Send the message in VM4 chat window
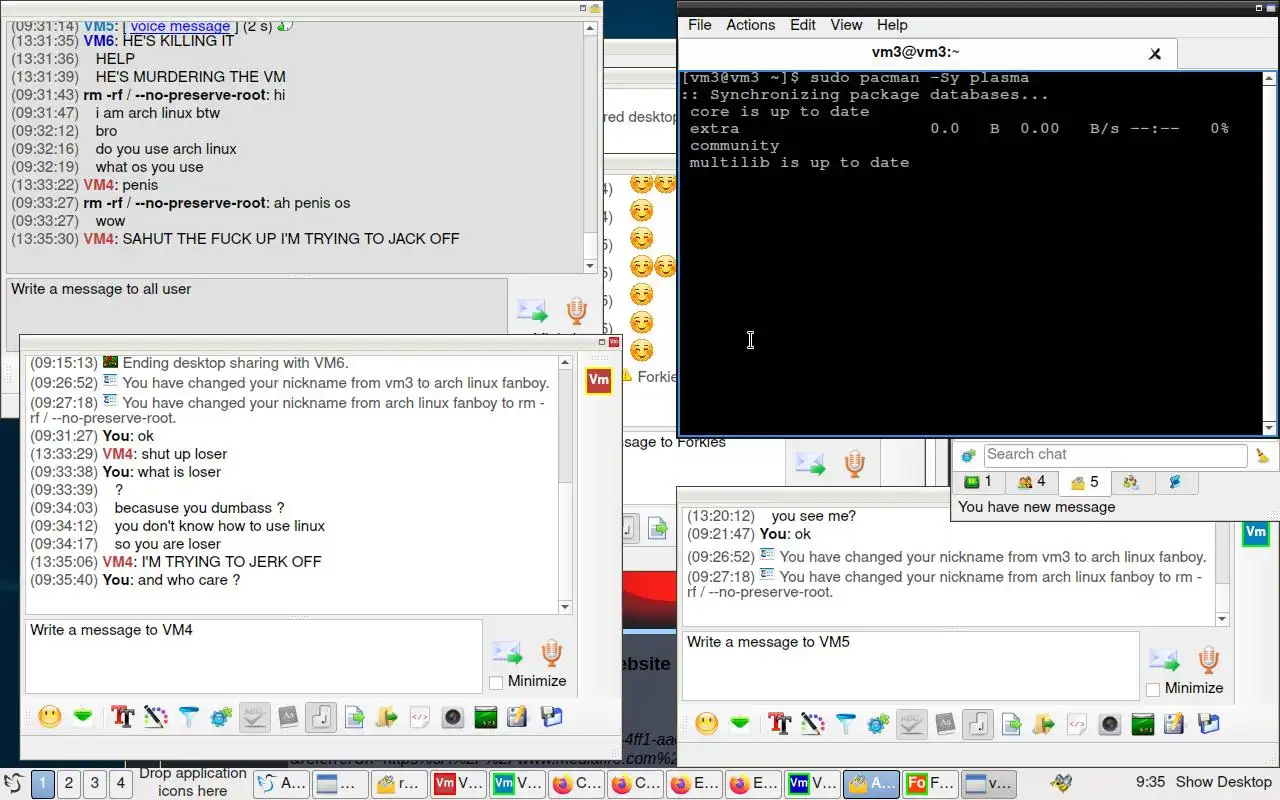Viewport: 1280px width, 800px height. (x=507, y=654)
